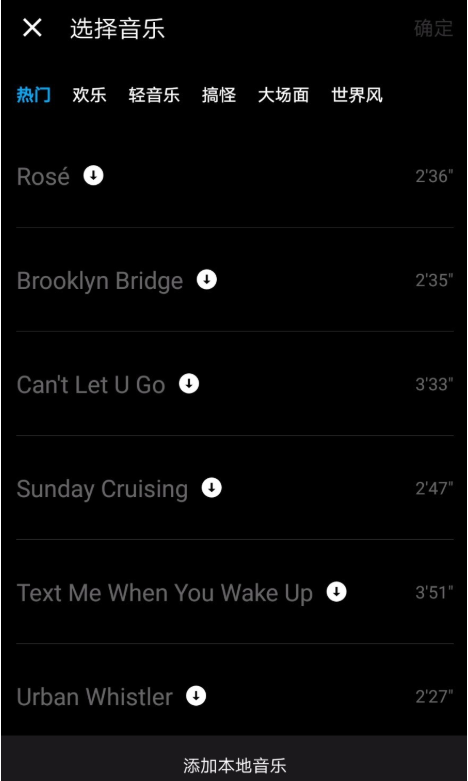Pick the Sunday Cruising song title
This screenshot has width=468, height=781.
point(103,490)
